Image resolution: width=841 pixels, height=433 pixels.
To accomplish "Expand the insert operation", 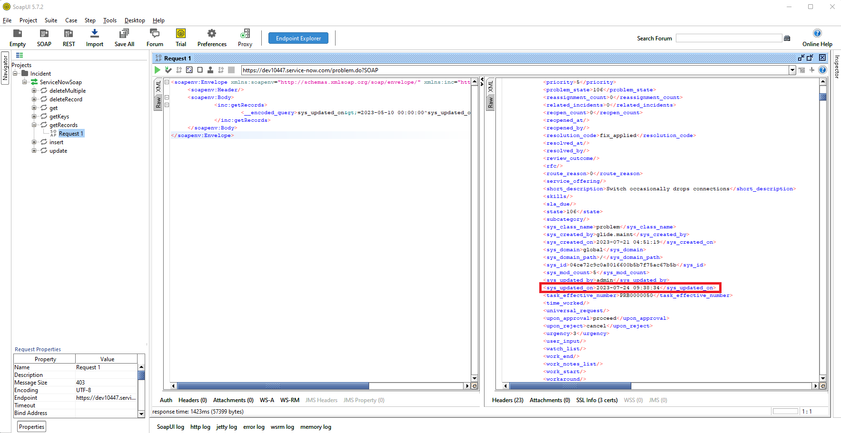I will click(34, 142).
